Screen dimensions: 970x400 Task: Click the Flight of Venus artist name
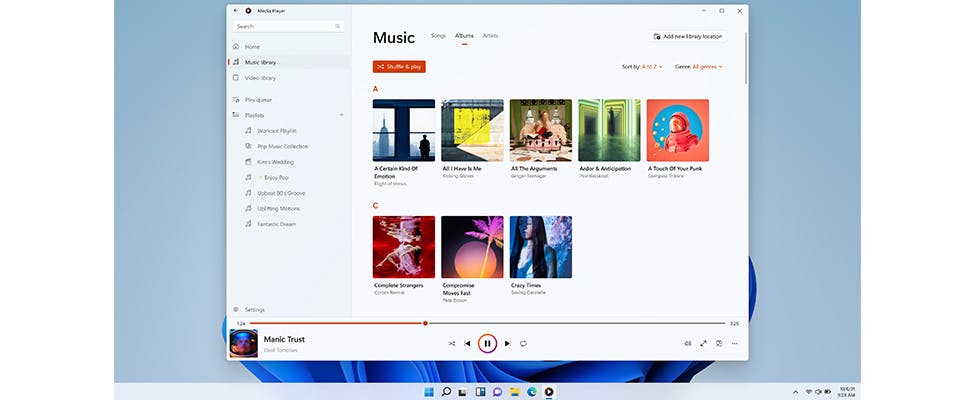coord(390,184)
